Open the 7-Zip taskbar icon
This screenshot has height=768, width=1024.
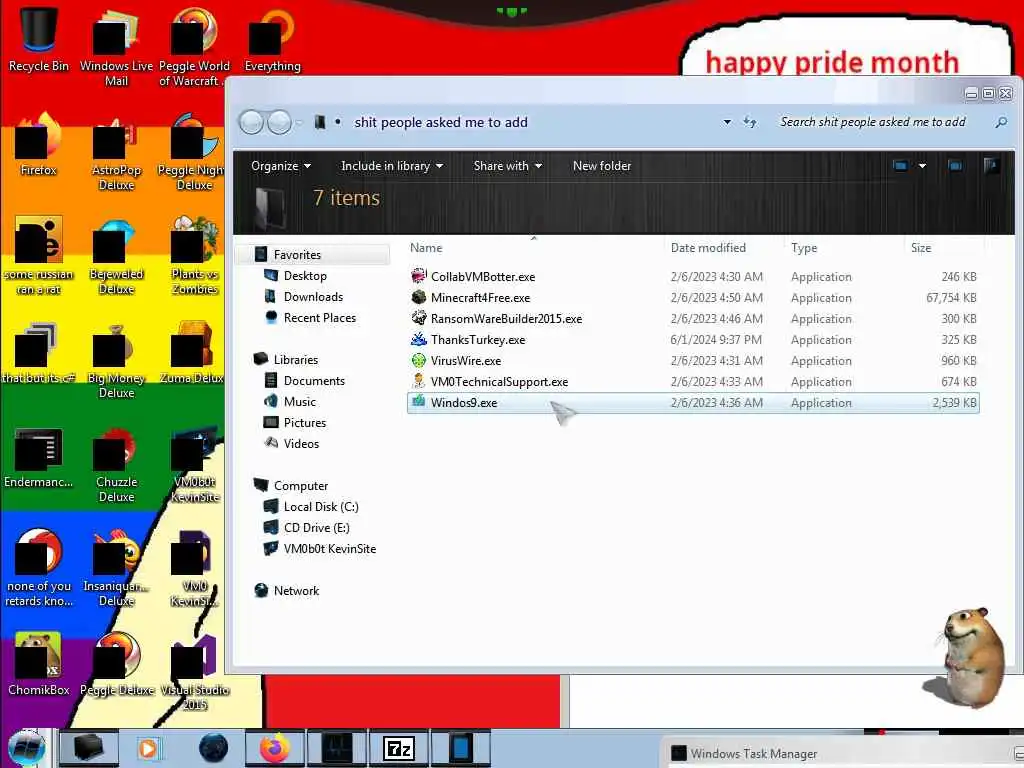(399, 748)
